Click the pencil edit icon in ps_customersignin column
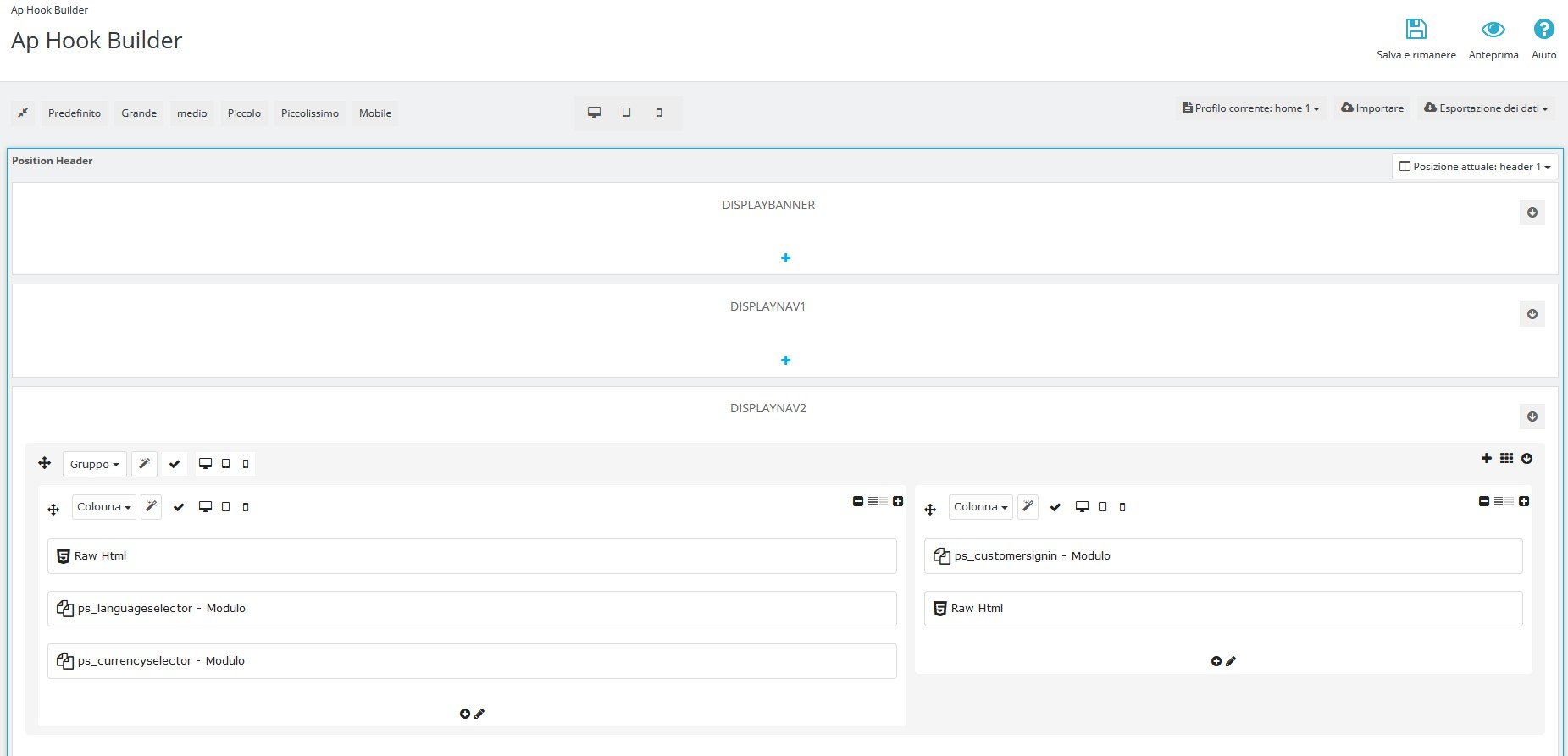The image size is (1568, 756). (x=1231, y=661)
